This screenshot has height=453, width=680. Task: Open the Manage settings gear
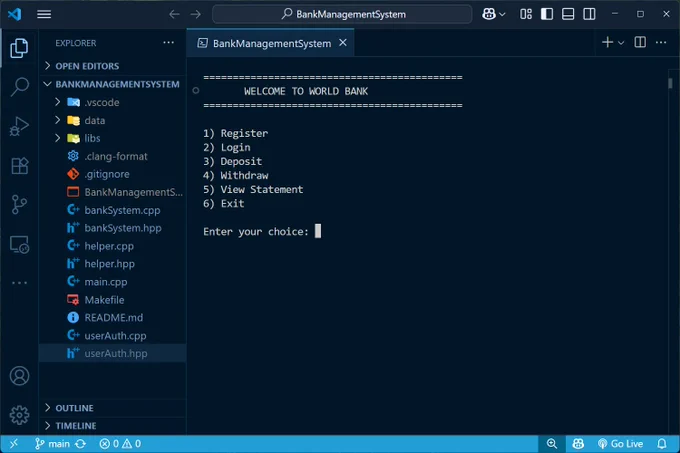coord(19,415)
